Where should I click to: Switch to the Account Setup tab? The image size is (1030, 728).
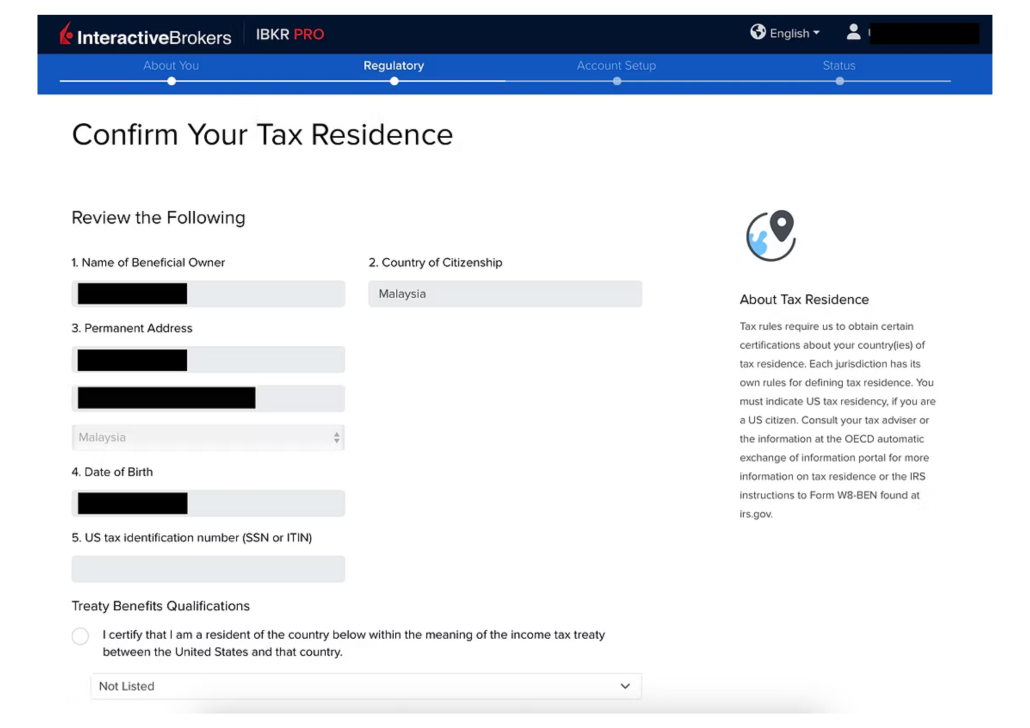coord(616,66)
